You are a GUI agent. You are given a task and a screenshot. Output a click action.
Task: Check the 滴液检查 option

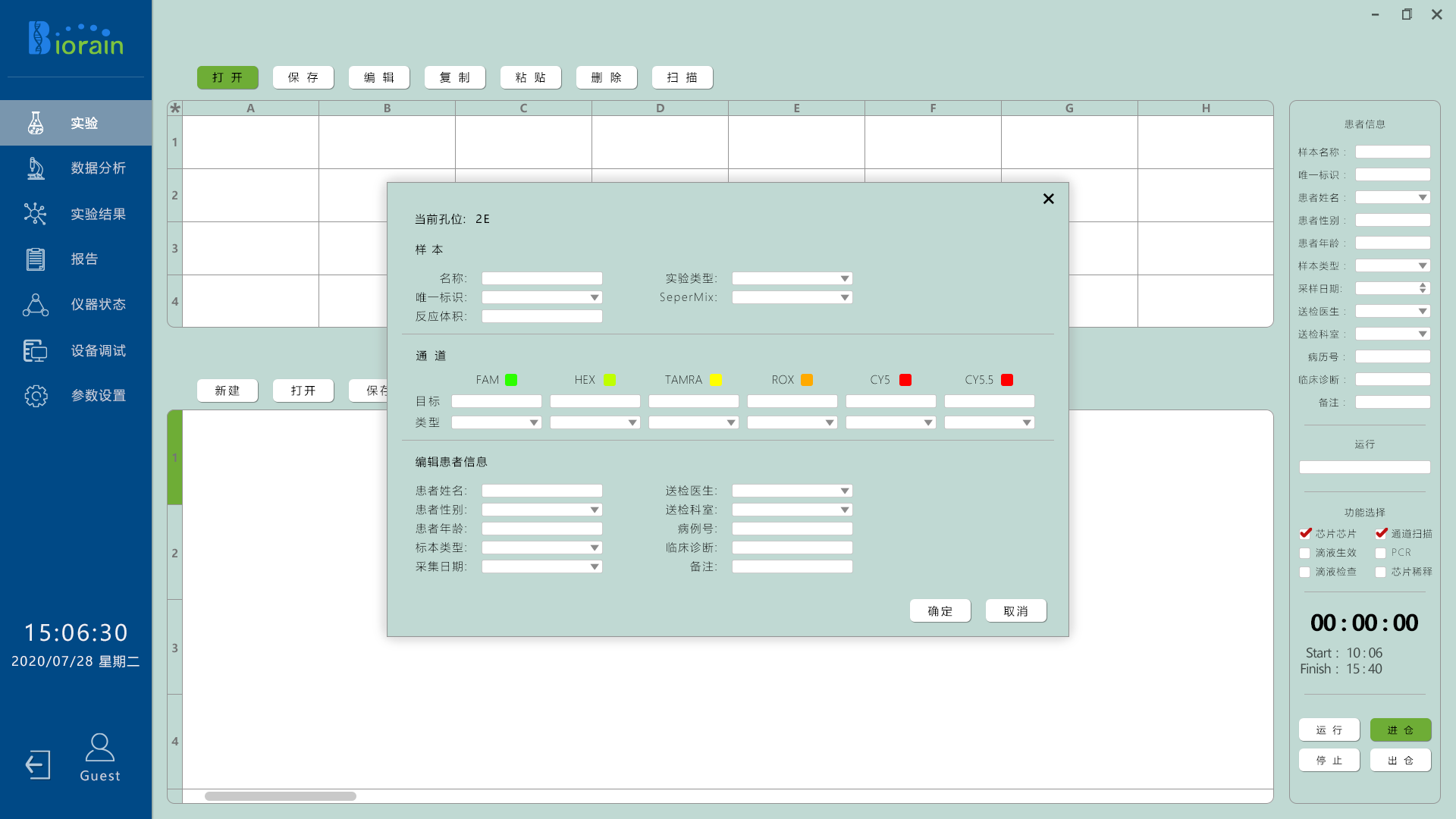tap(1305, 572)
